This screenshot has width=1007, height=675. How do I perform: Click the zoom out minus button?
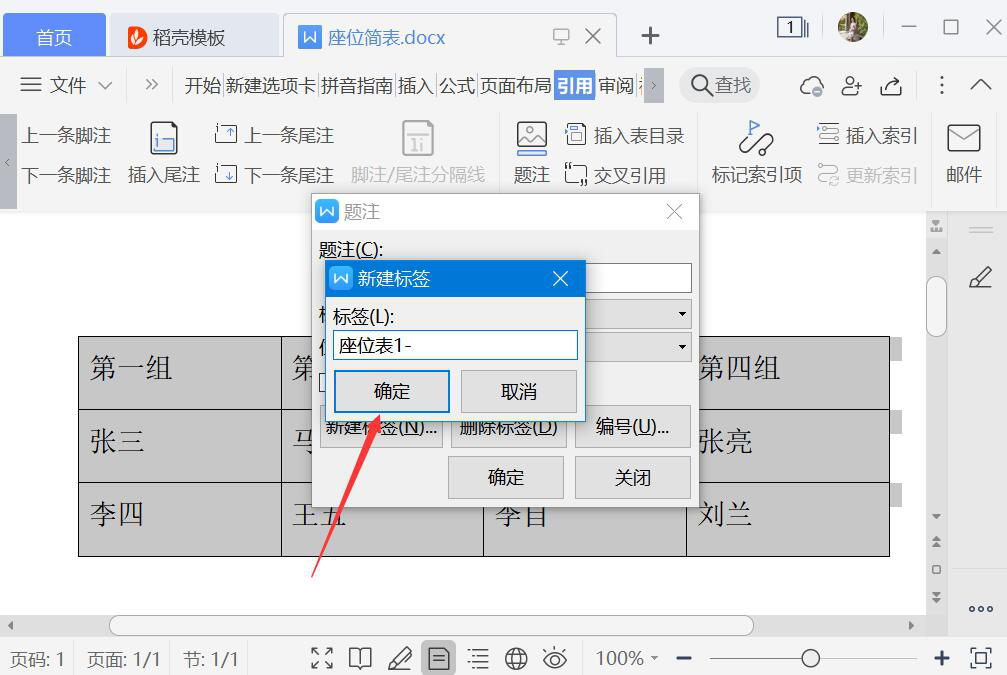tap(684, 658)
